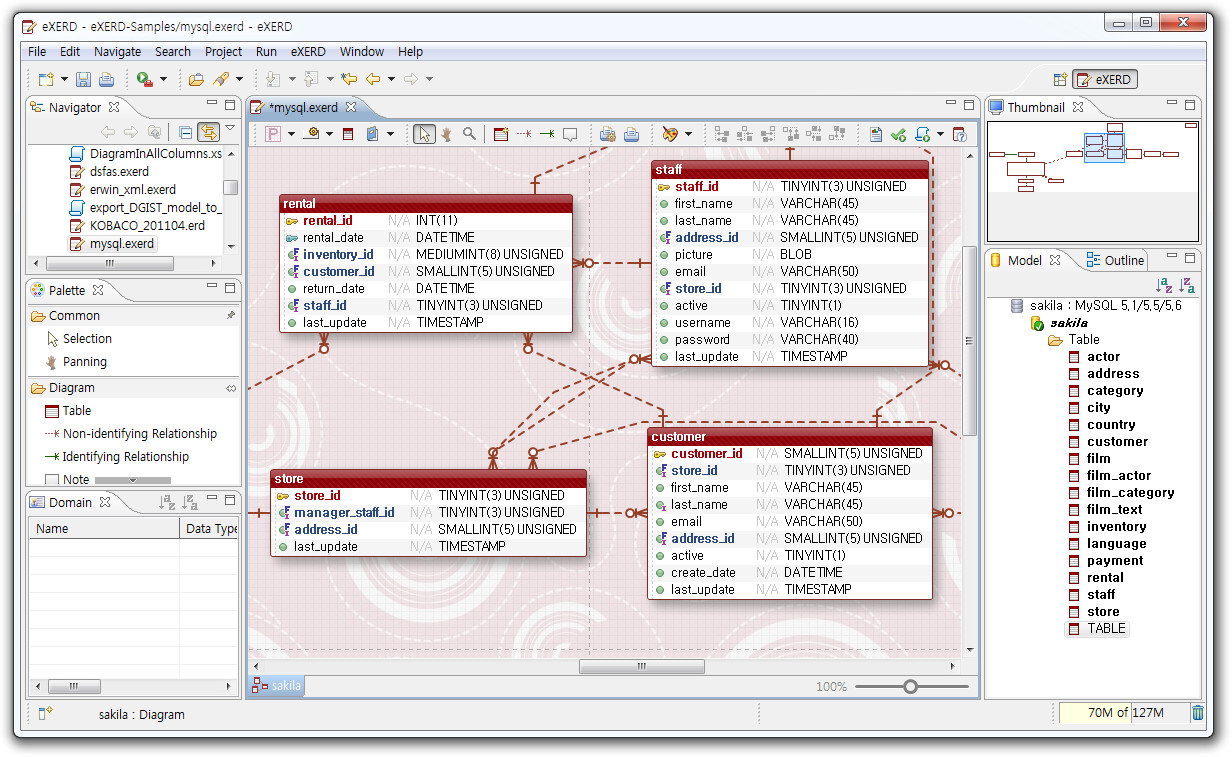Open Run external tools dropdown arrow
The image size is (1232, 757).
tap(163, 79)
